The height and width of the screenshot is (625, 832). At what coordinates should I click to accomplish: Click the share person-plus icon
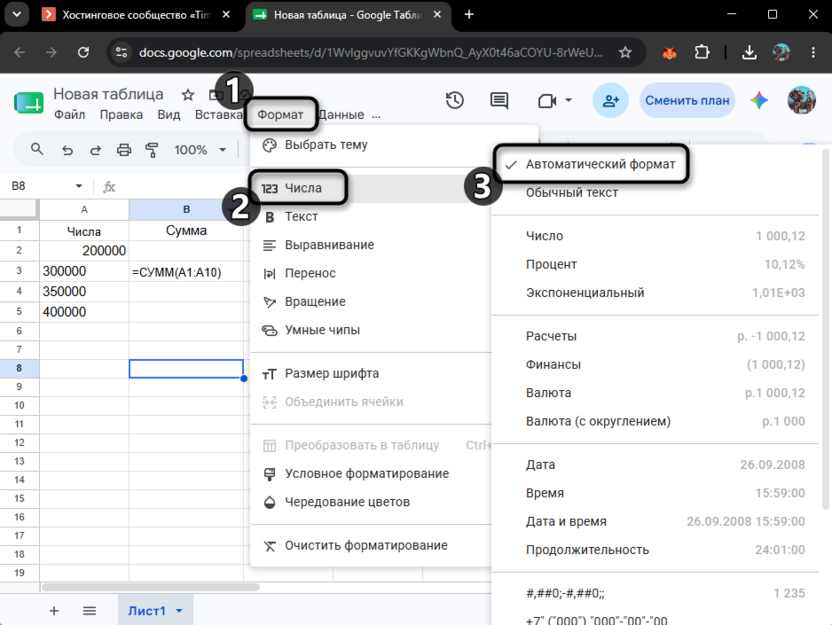point(611,100)
